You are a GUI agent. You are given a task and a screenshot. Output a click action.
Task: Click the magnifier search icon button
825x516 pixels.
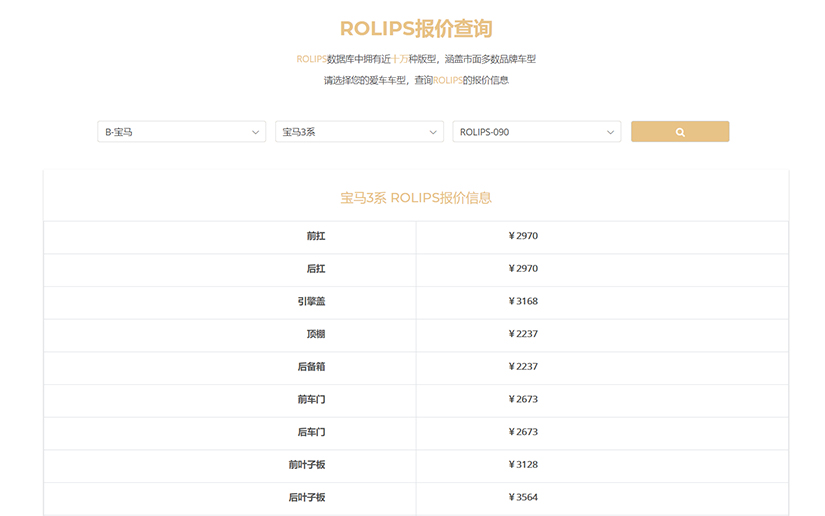679,132
